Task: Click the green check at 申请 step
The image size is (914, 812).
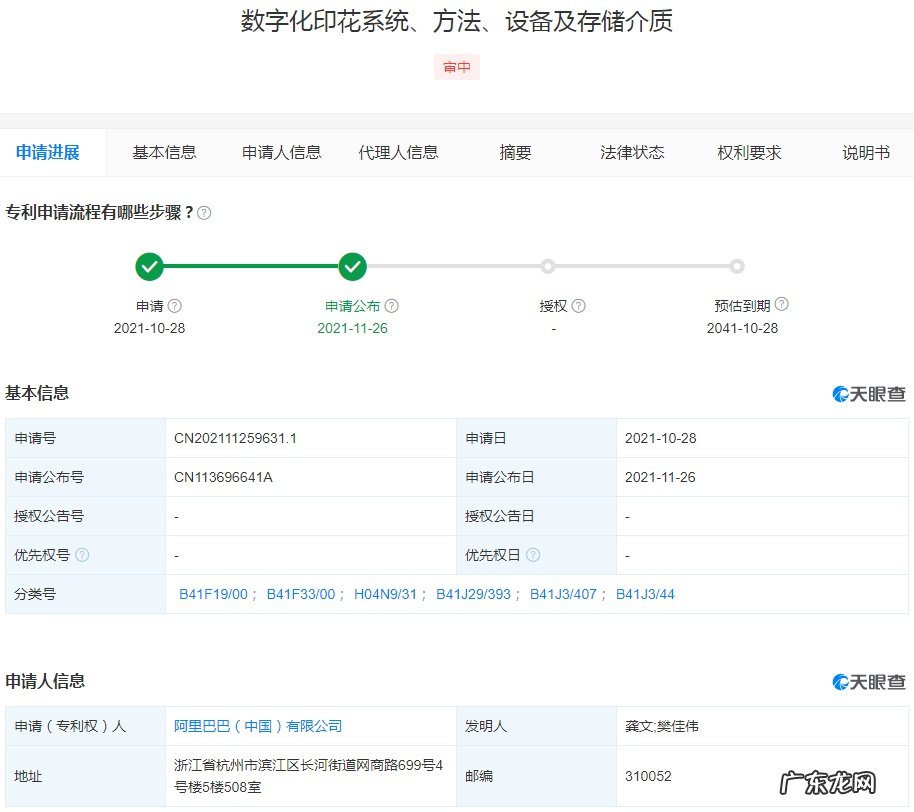Action: [149, 267]
